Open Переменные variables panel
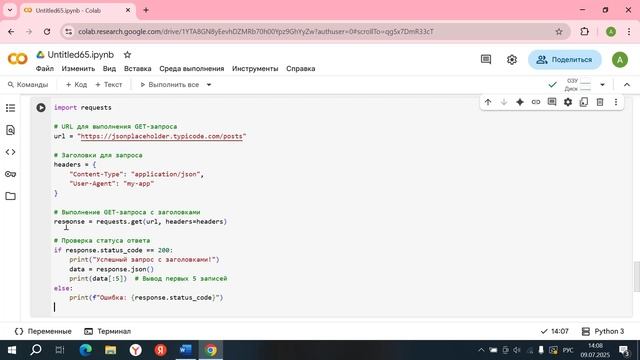The image size is (640, 360). 43,331
